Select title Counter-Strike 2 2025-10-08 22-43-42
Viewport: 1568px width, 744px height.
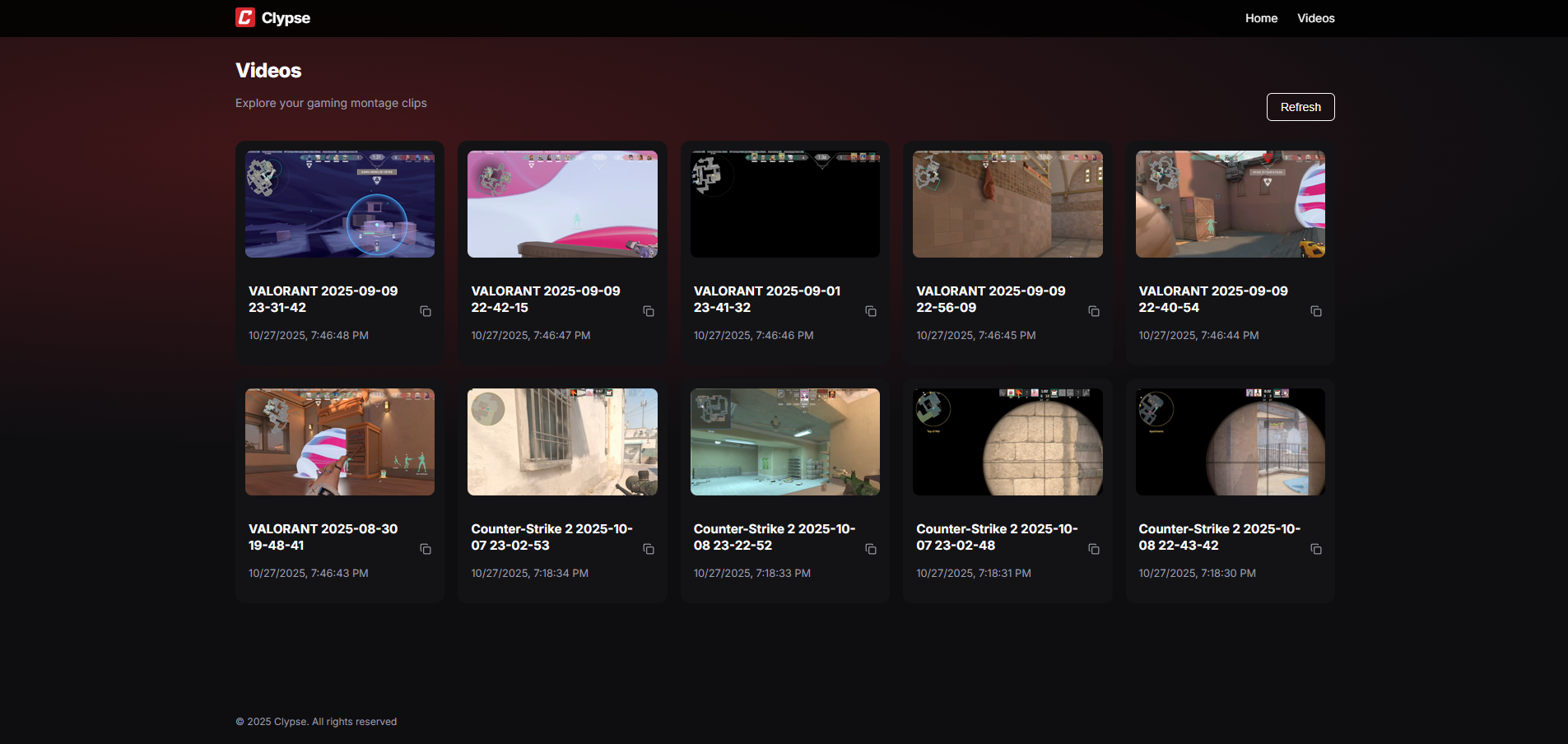pos(1220,537)
